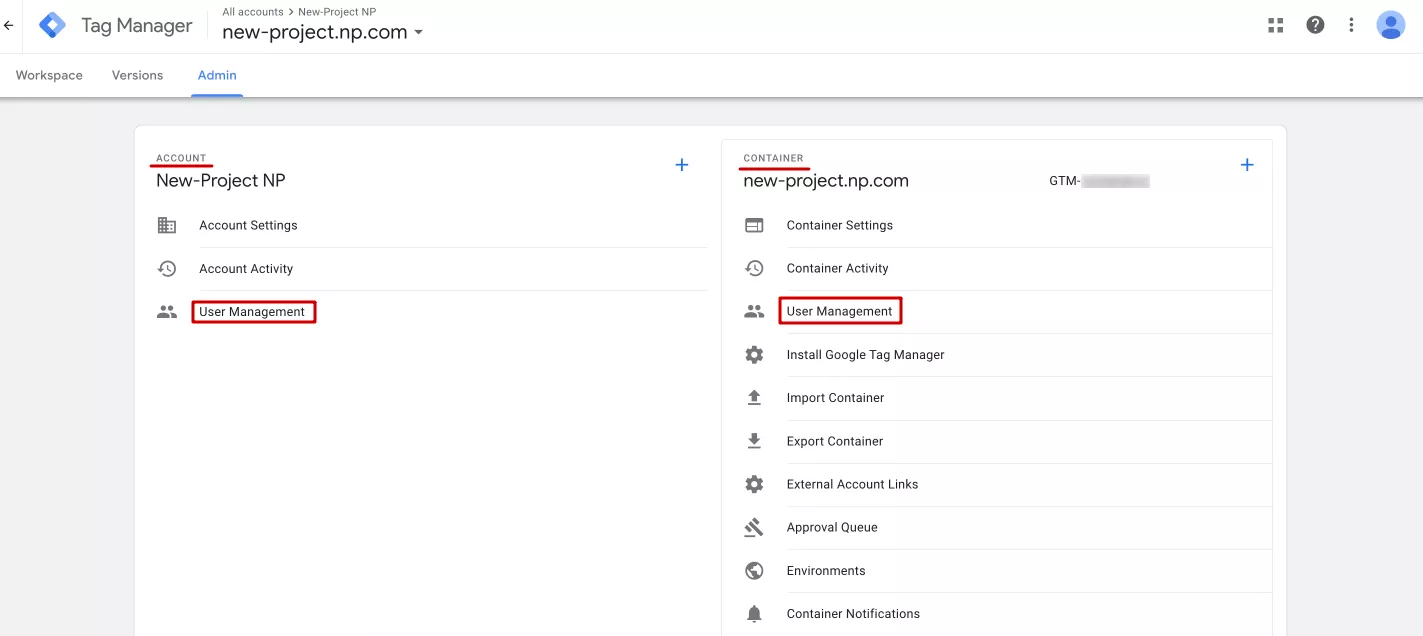Screen dimensions: 1423x636
Task: Open External Account Links
Action: point(852,484)
